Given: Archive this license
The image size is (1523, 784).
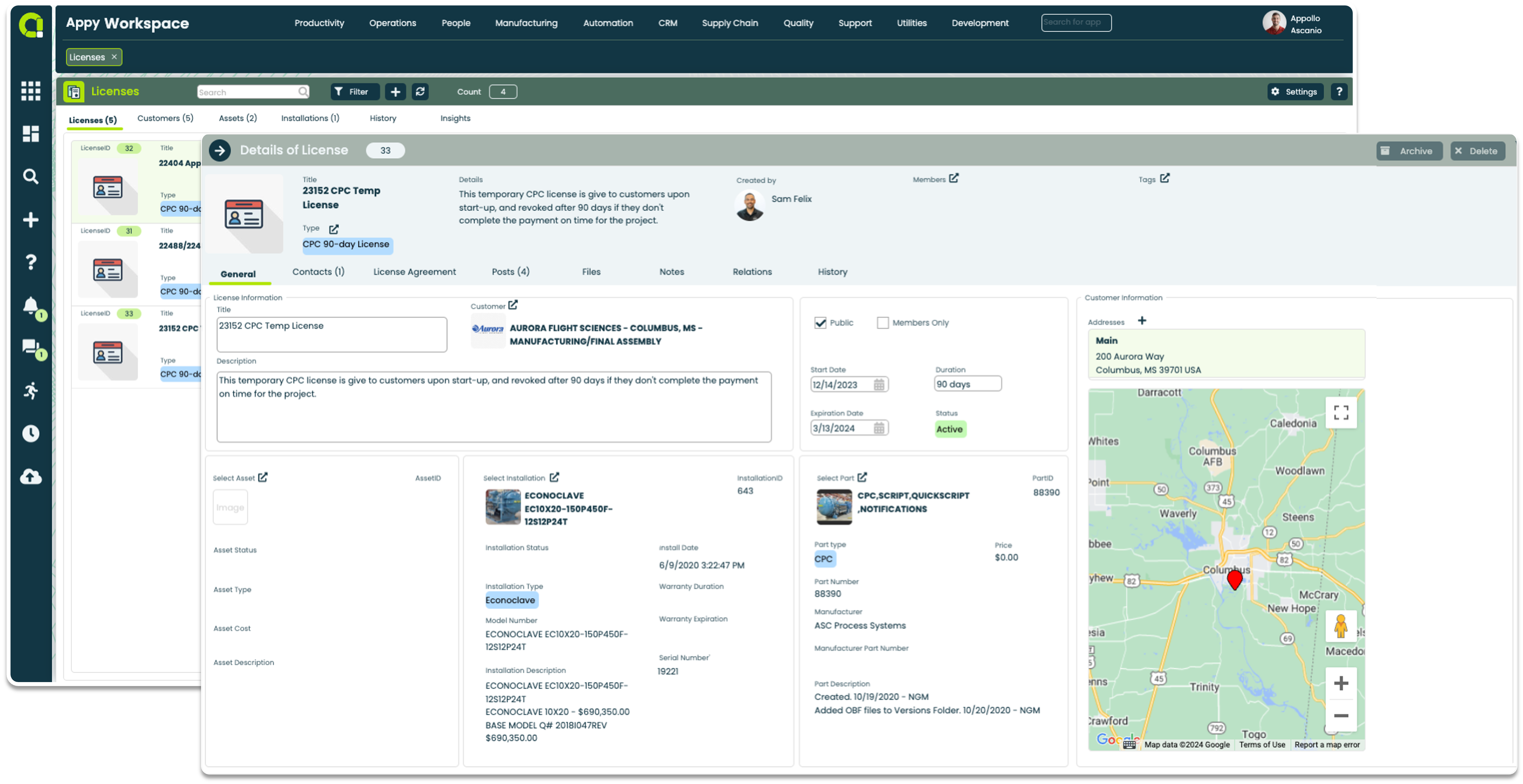Looking at the screenshot, I should point(1409,151).
